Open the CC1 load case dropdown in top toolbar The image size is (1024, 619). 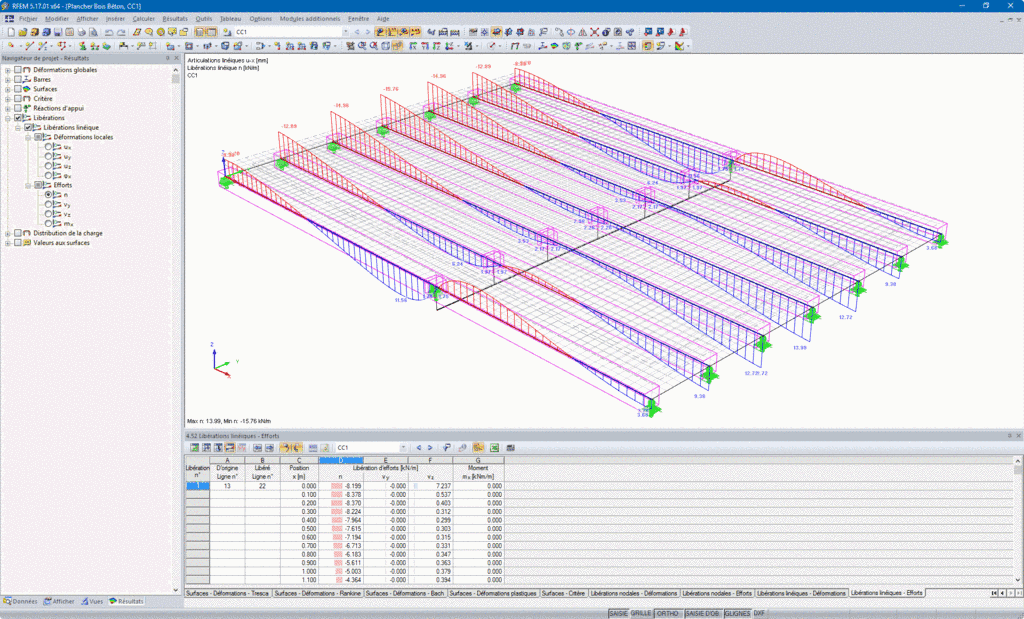click(345, 31)
